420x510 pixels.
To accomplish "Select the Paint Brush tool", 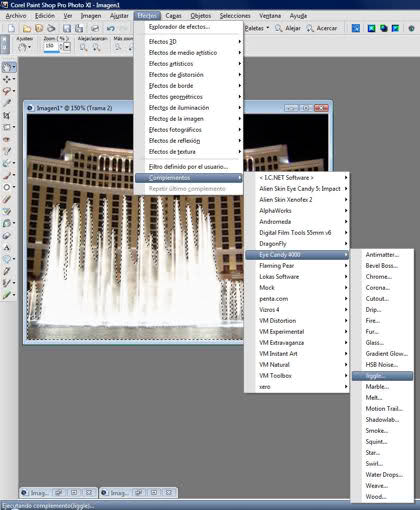I will pyautogui.click(x=7, y=175).
